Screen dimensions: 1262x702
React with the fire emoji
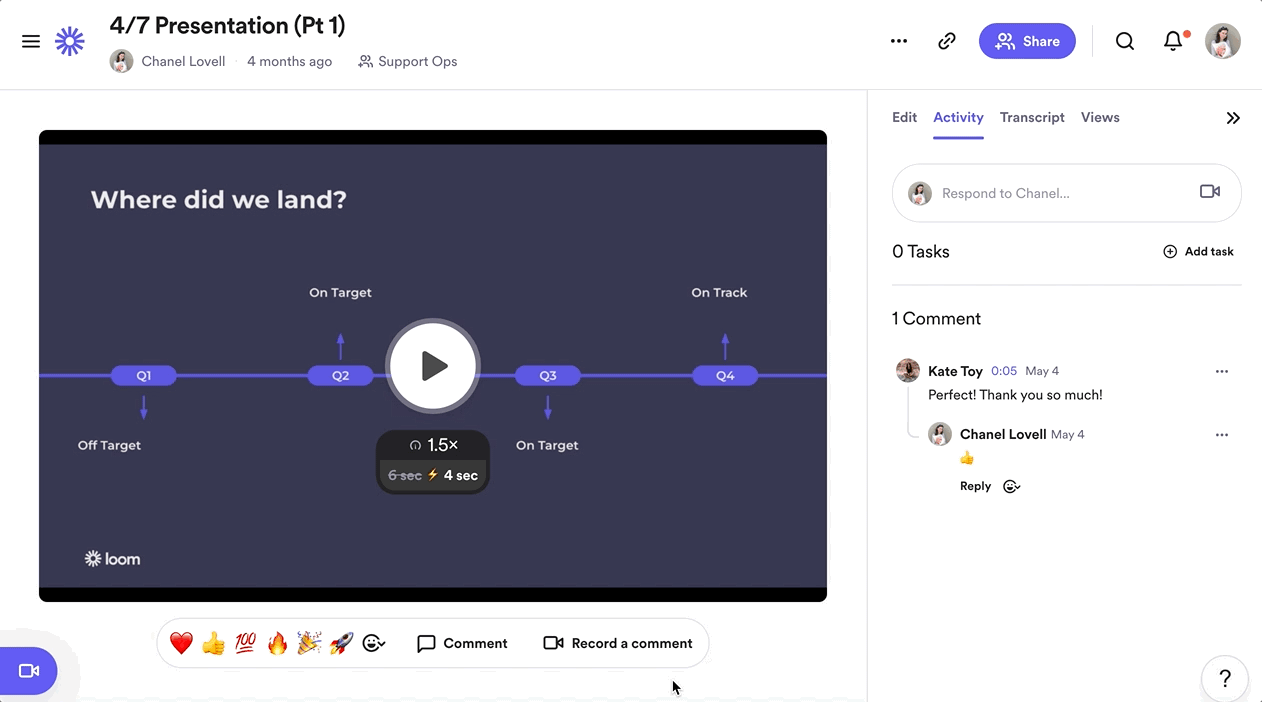click(277, 643)
